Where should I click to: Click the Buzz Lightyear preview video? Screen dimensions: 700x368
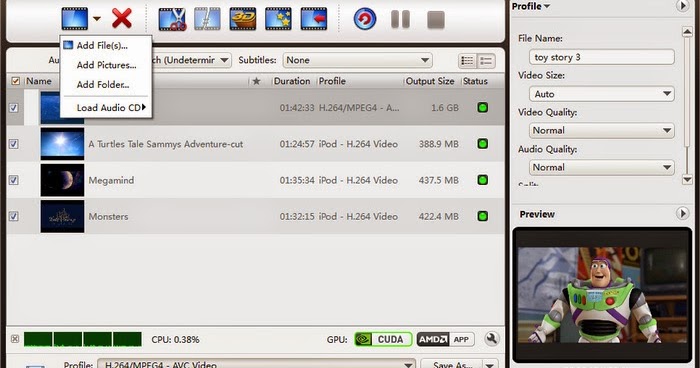603,296
